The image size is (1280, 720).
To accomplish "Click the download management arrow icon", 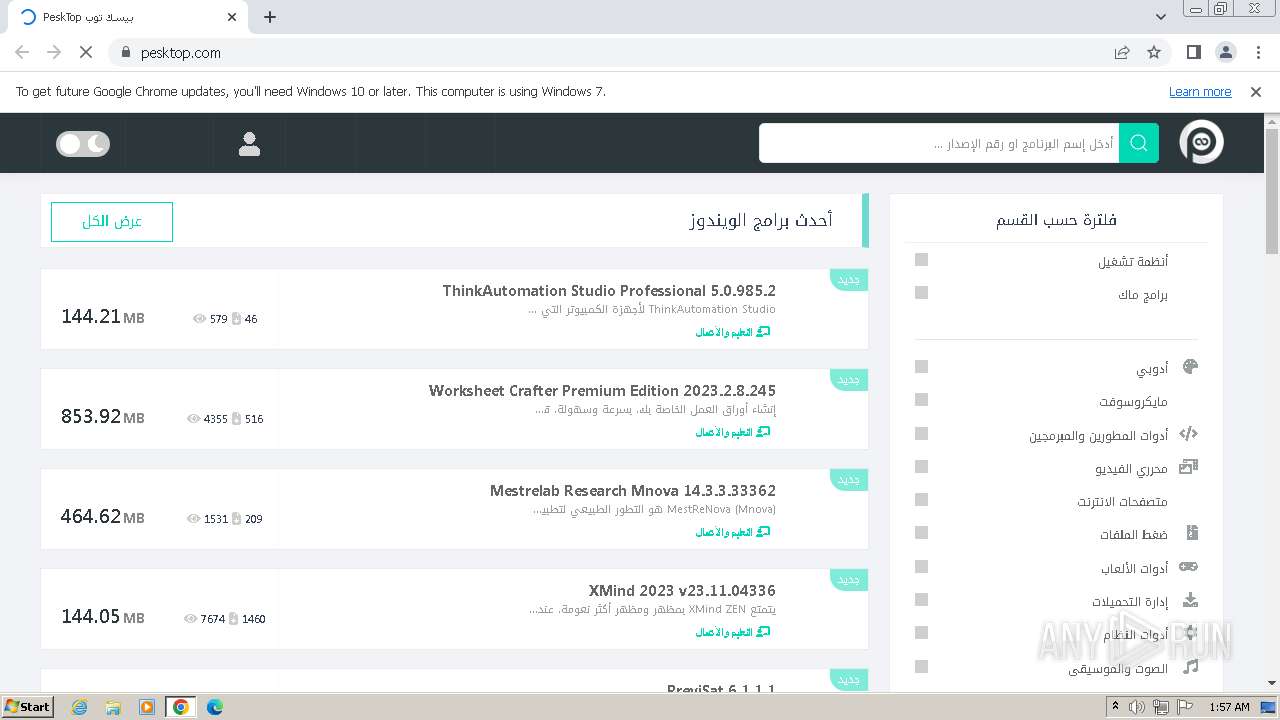I will (x=1190, y=600).
